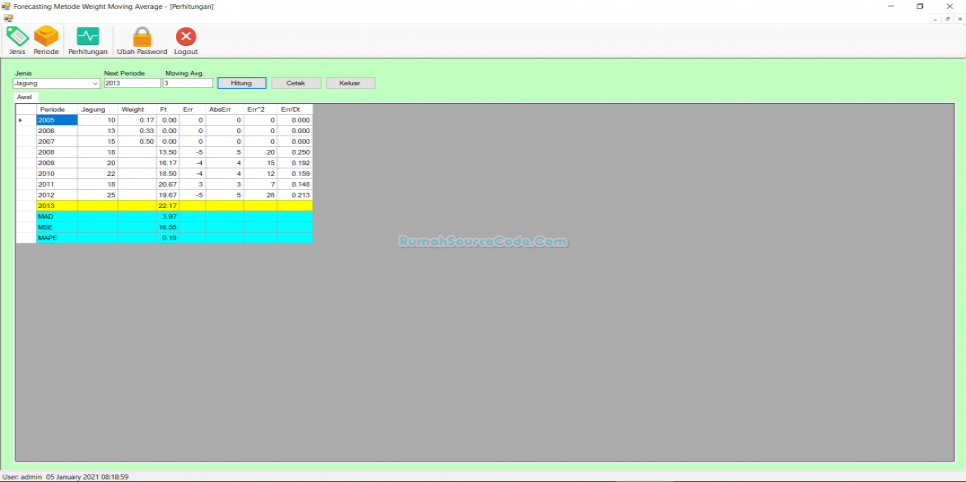Expand the Jenis dropdown showing Jagung

click(x=95, y=84)
